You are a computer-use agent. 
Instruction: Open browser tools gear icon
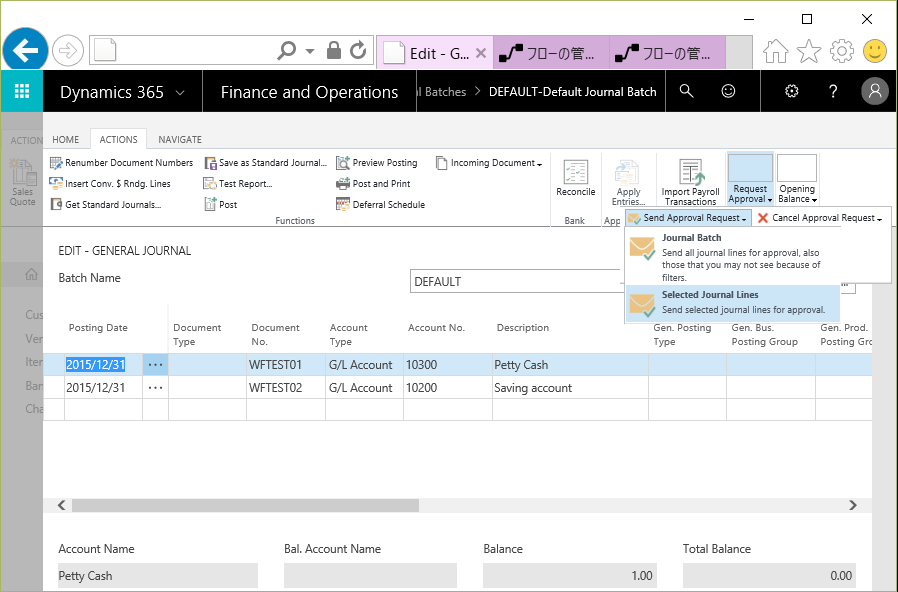pyautogui.click(x=841, y=52)
